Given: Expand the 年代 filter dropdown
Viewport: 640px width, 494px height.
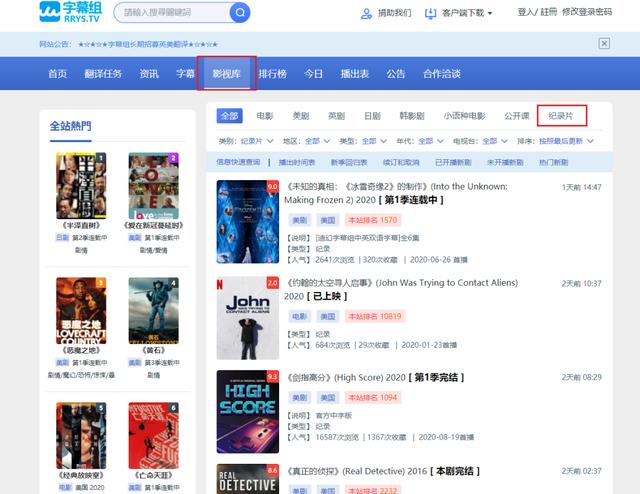Looking at the screenshot, I should 431,141.
